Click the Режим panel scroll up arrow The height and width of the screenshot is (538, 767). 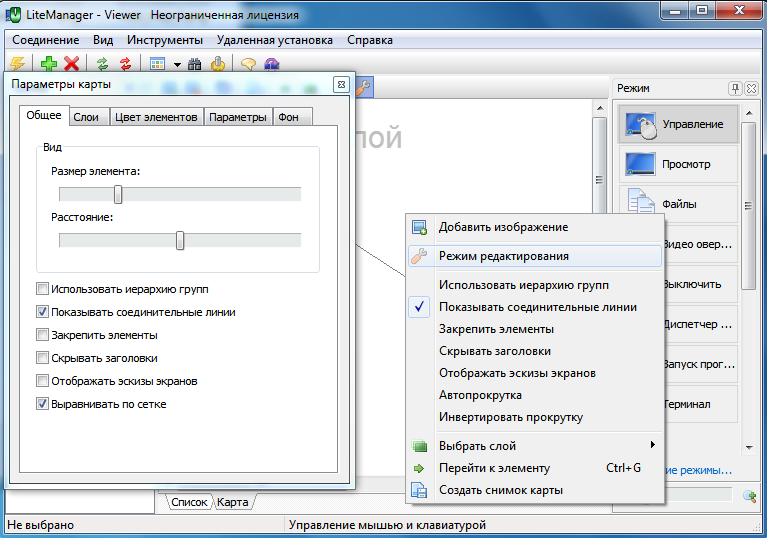(749, 113)
